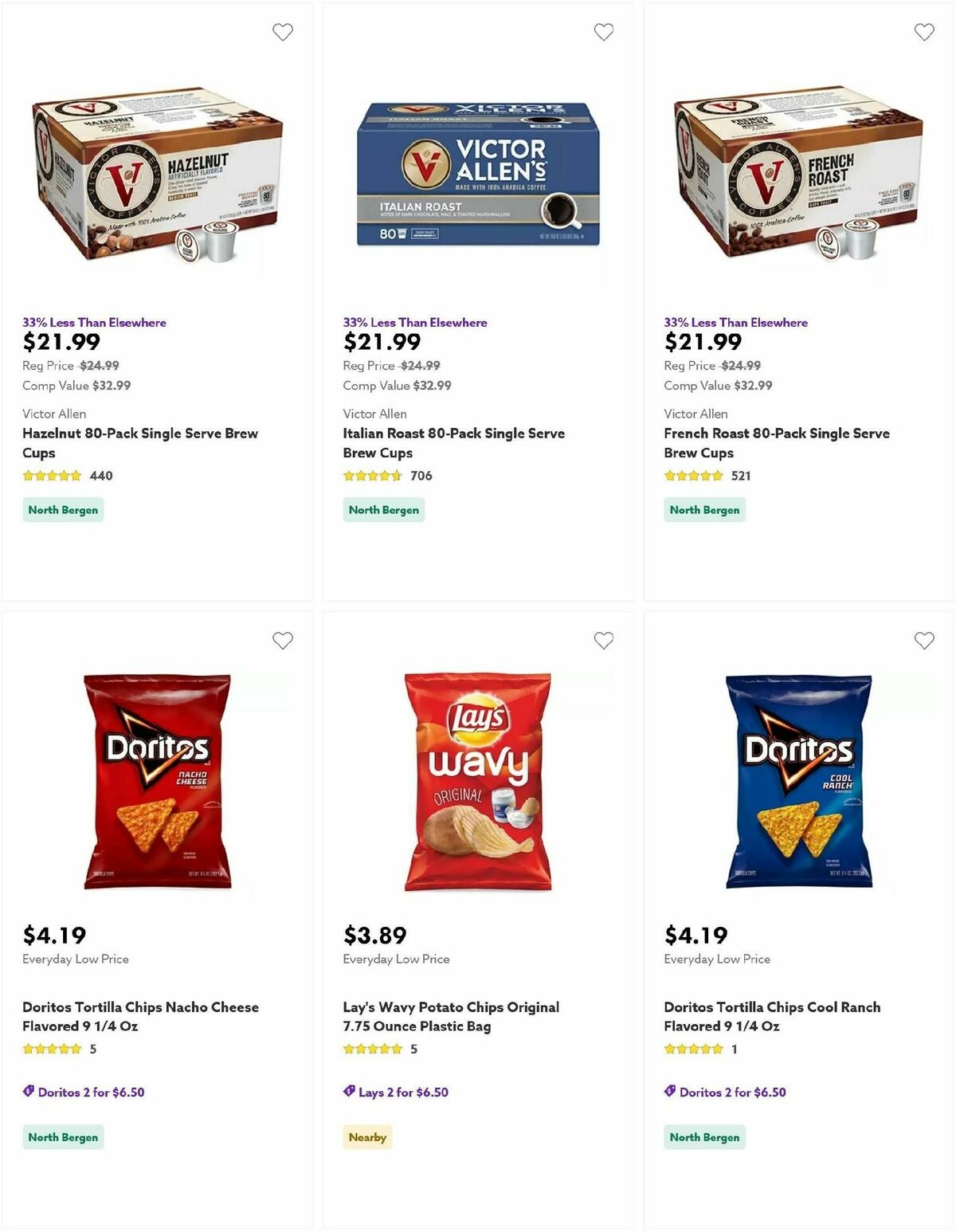Click the deal tag icon for Cool Ranch Doritos
This screenshot has height=1232, width=956.
pyautogui.click(x=668, y=1092)
